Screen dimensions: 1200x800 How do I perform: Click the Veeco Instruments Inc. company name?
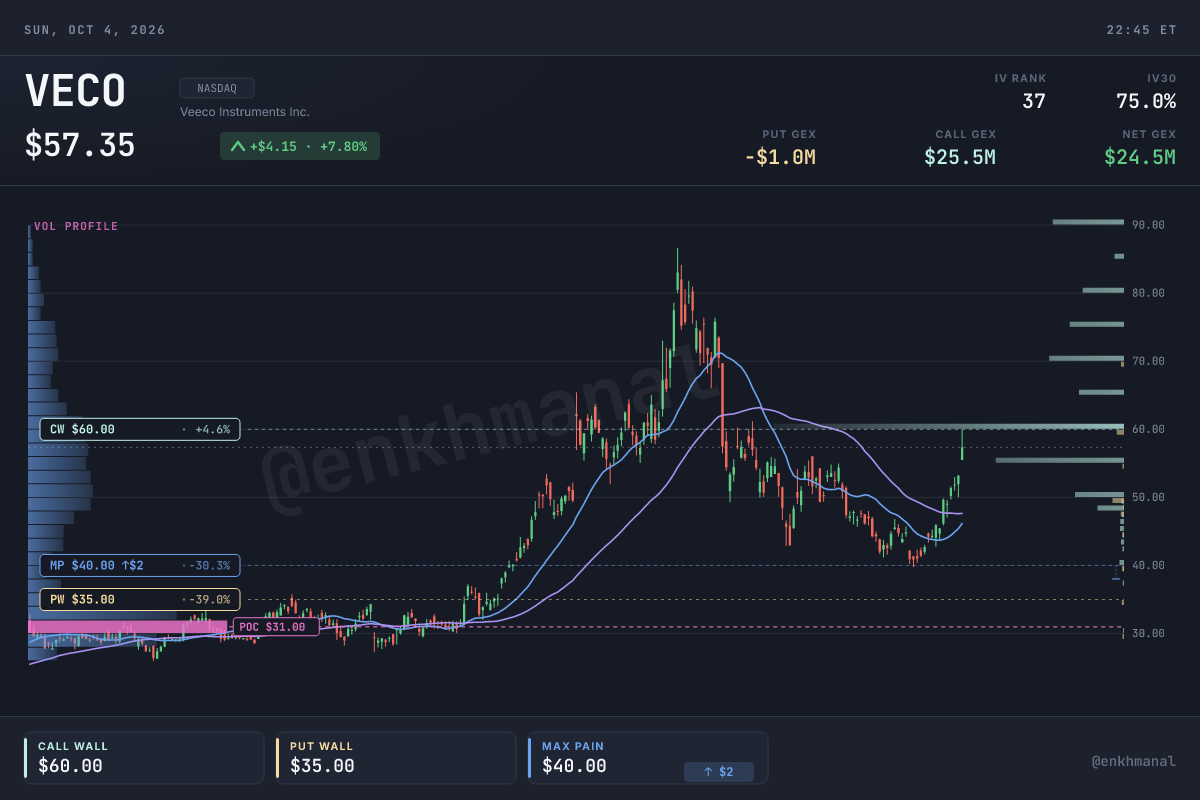(245, 112)
